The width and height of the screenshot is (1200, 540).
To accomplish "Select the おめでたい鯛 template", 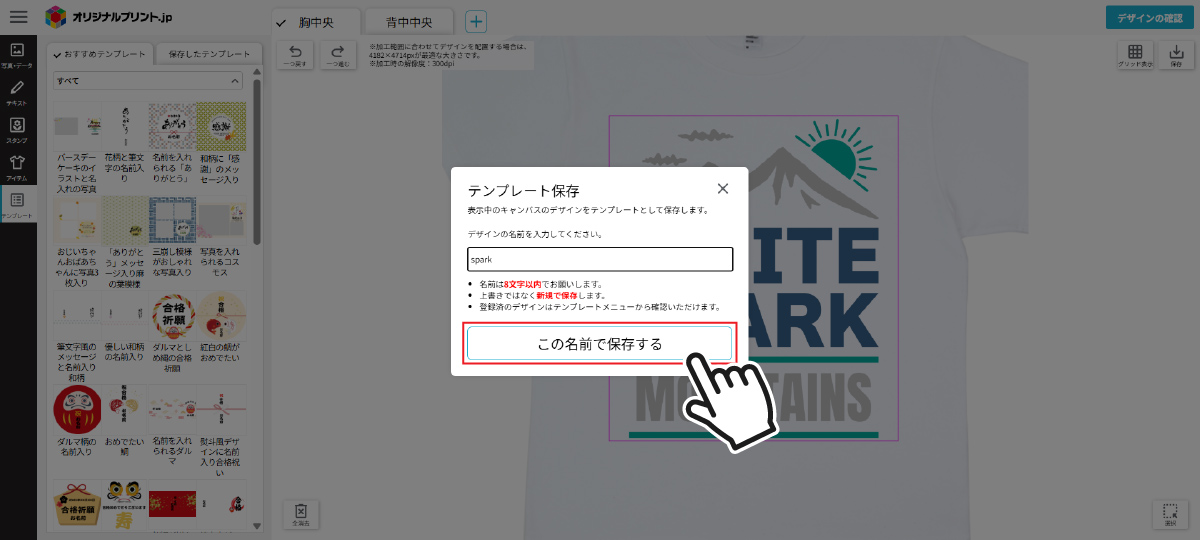I will point(125,423).
